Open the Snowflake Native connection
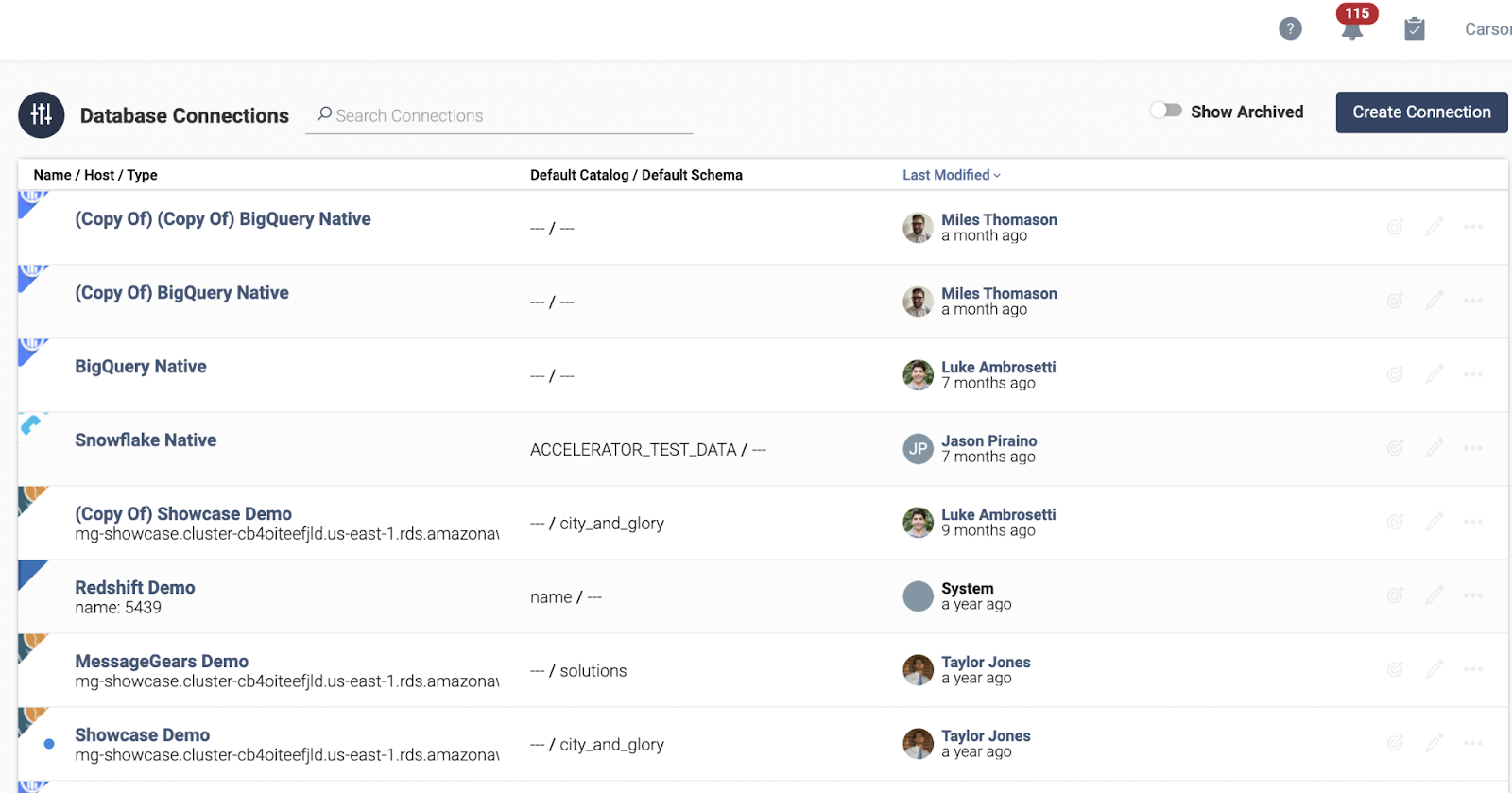1512x793 pixels. pos(146,440)
